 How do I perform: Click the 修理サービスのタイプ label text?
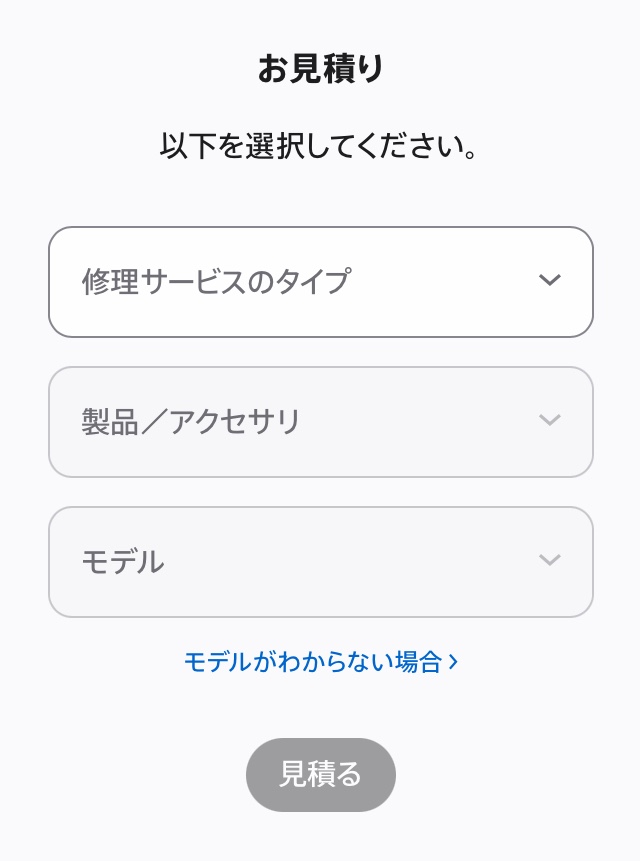(x=215, y=282)
